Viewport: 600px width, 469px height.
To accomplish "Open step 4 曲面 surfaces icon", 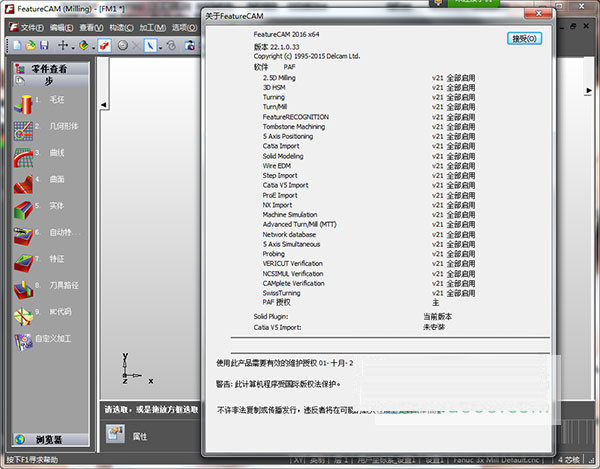I will point(23,184).
